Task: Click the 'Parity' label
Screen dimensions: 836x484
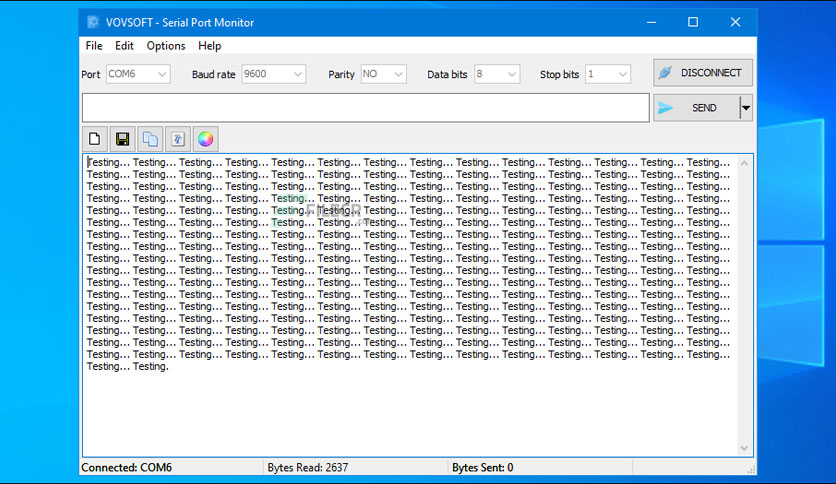Action: click(341, 75)
